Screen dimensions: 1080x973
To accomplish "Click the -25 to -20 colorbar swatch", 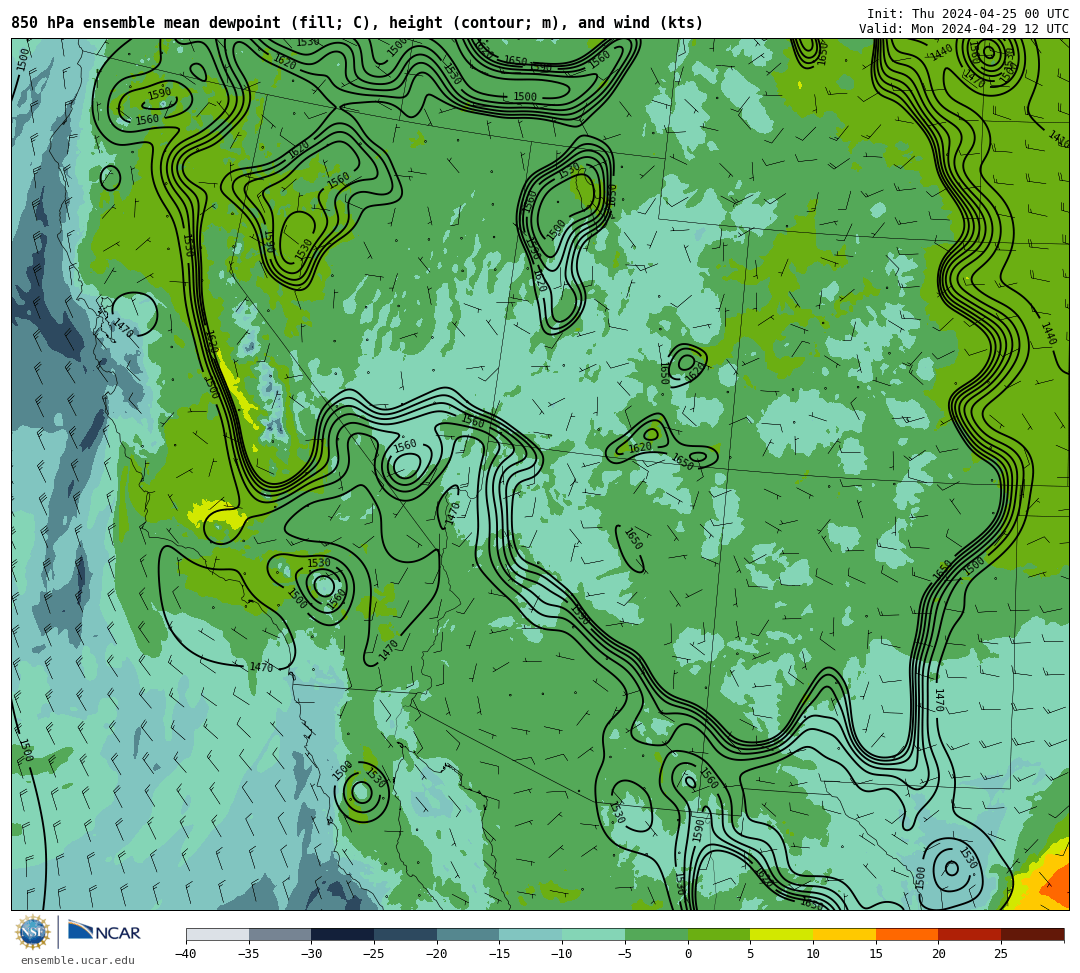I will pos(406,934).
